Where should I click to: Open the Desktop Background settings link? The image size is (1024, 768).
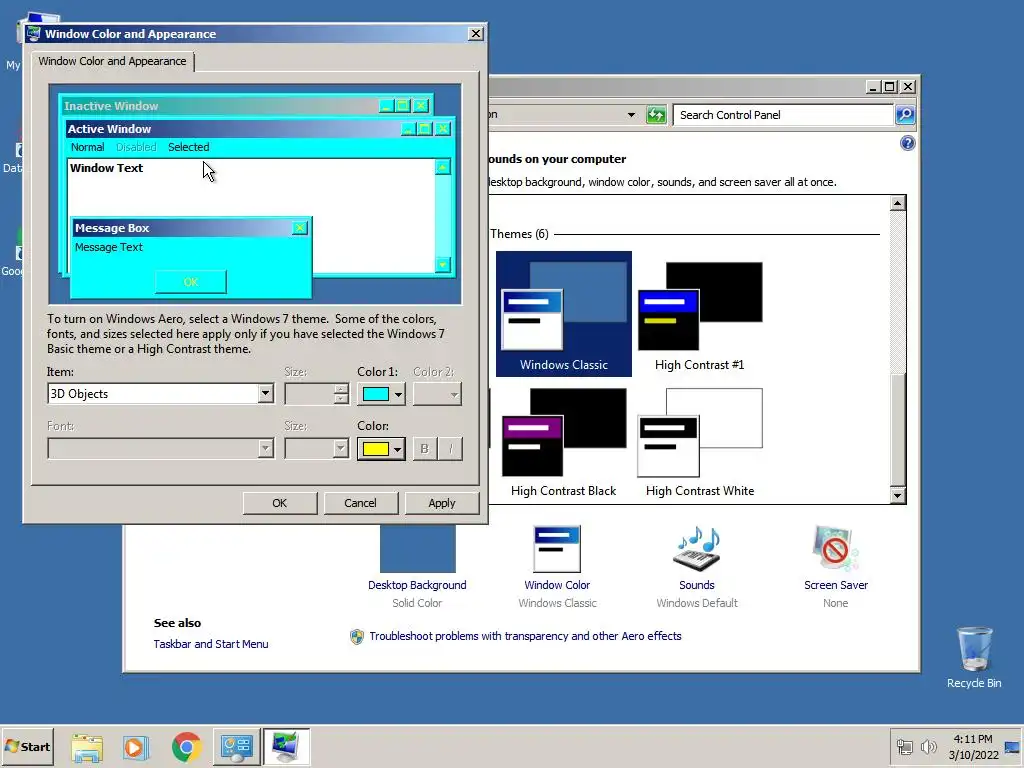417,585
